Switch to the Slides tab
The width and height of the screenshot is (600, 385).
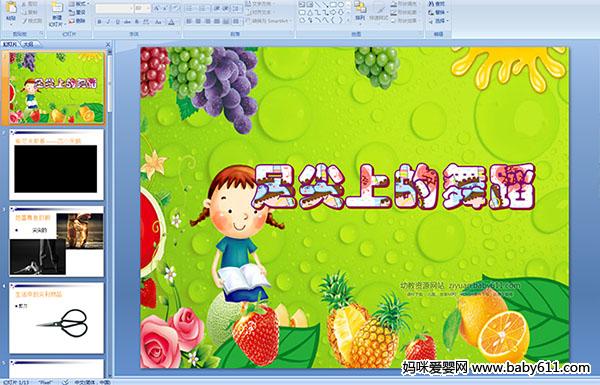10,44
